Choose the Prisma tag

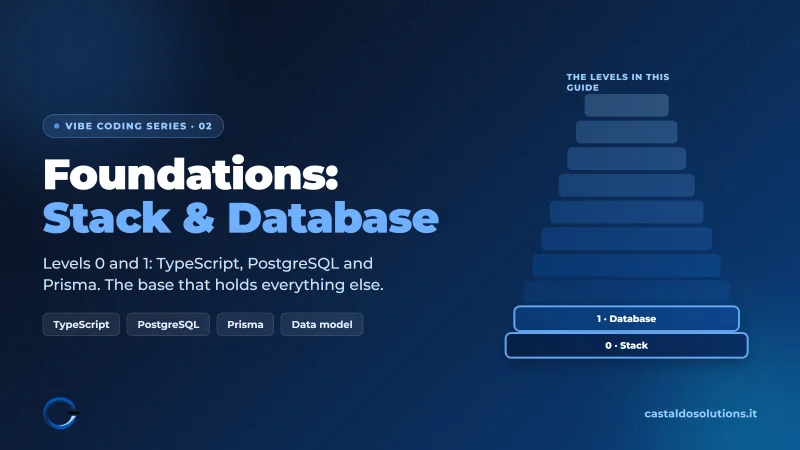pyautogui.click(x=245, y=324)
